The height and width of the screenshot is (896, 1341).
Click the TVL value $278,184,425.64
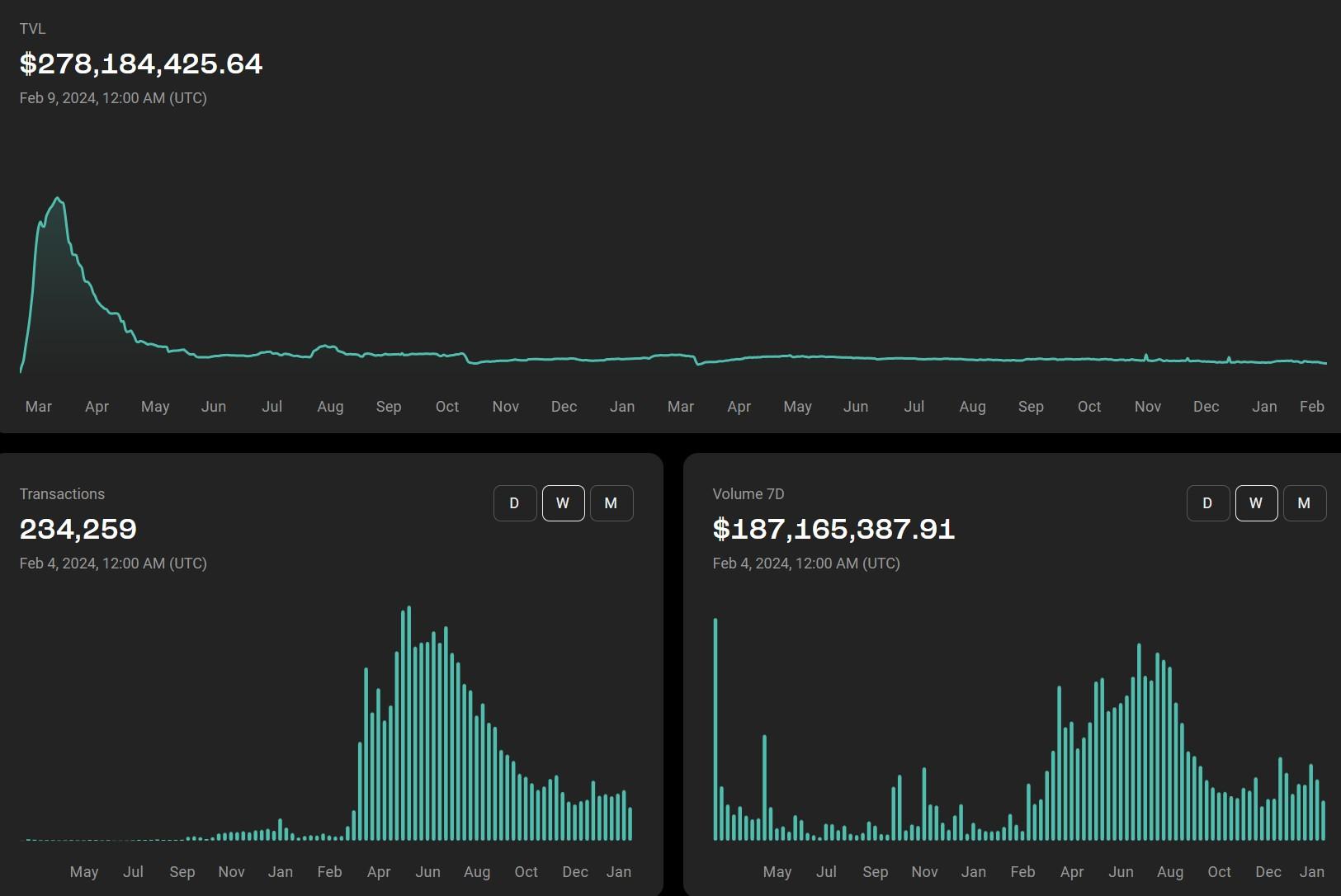[141, 64]
